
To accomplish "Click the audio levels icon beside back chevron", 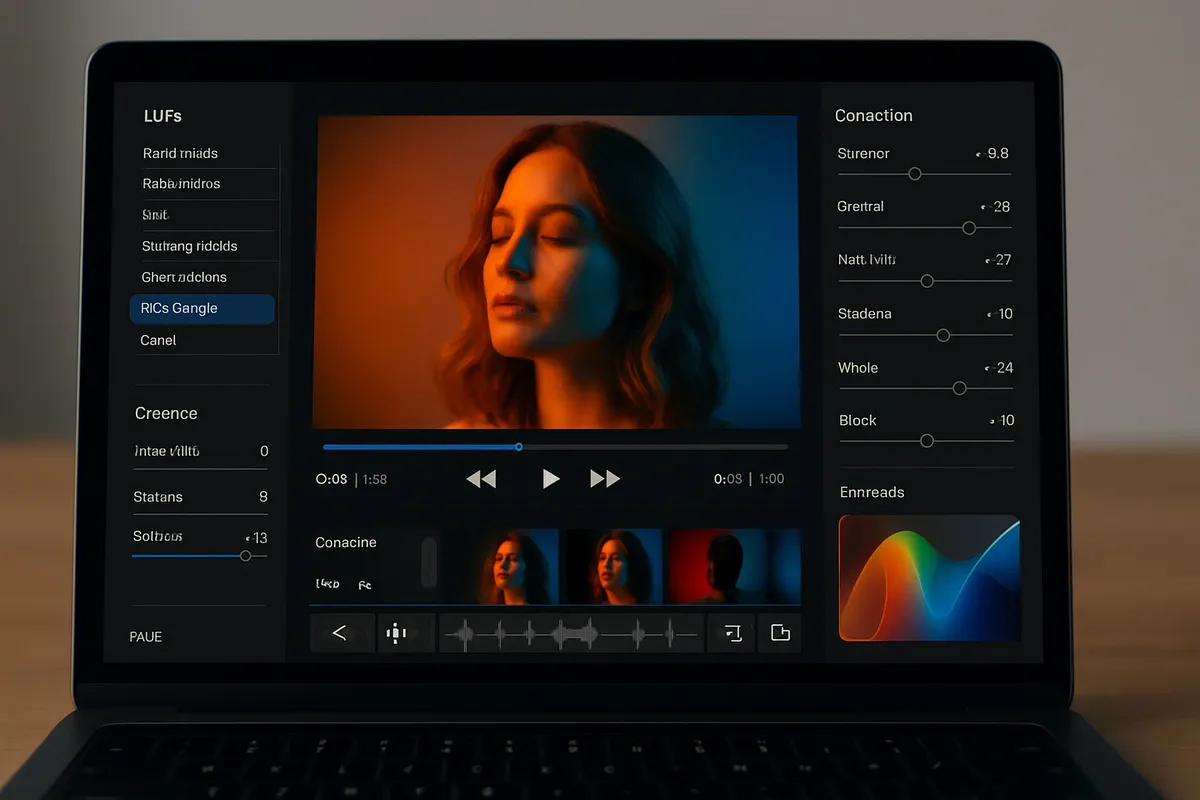I will [x=397, y=633].
